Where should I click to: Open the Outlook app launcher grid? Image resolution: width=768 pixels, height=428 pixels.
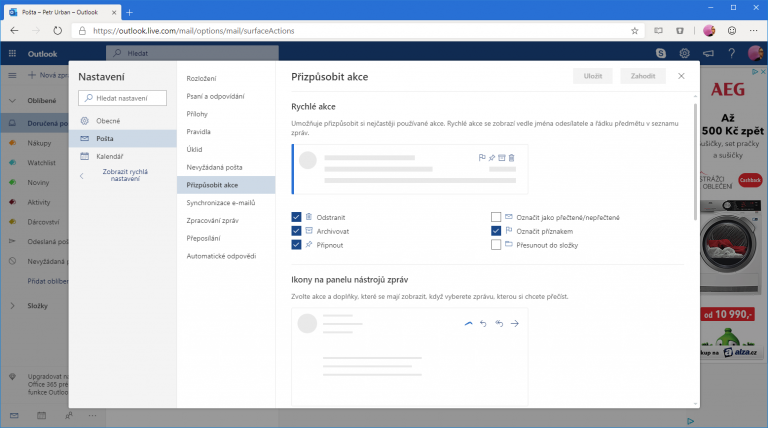[12, 53]
